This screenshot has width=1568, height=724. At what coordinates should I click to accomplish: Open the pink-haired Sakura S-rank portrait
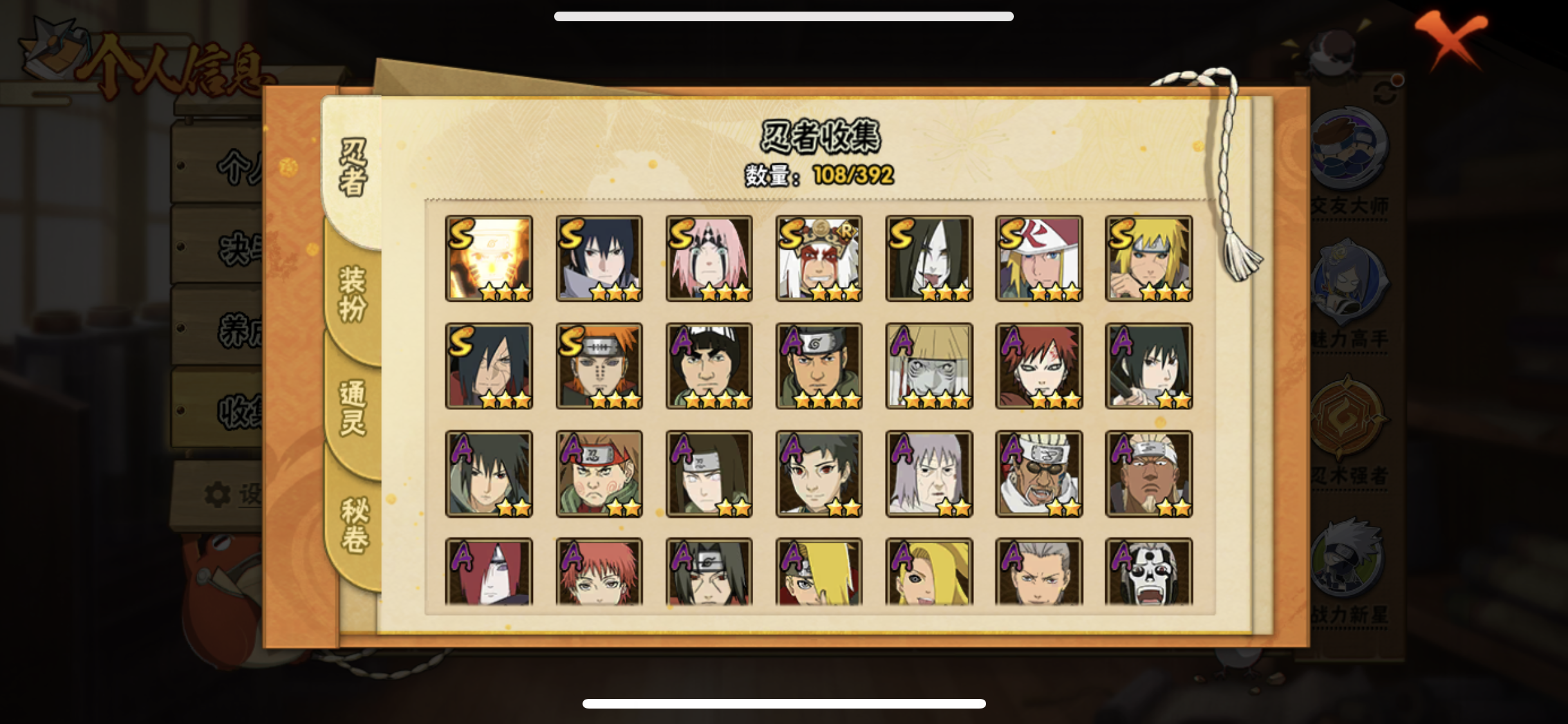(x=709, y=258)
